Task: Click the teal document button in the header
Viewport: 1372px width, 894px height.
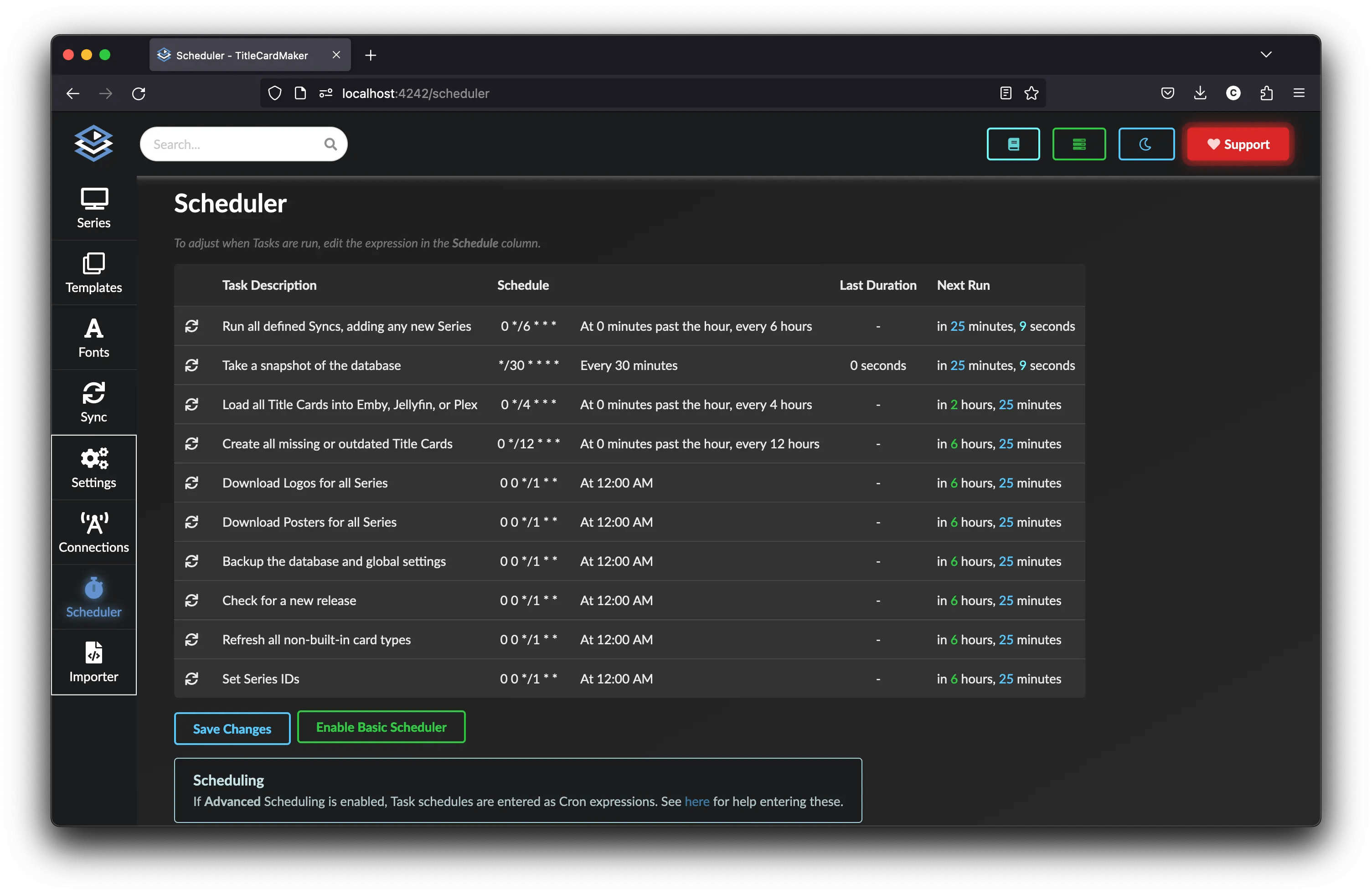Action: click(x=1013, y=144)
